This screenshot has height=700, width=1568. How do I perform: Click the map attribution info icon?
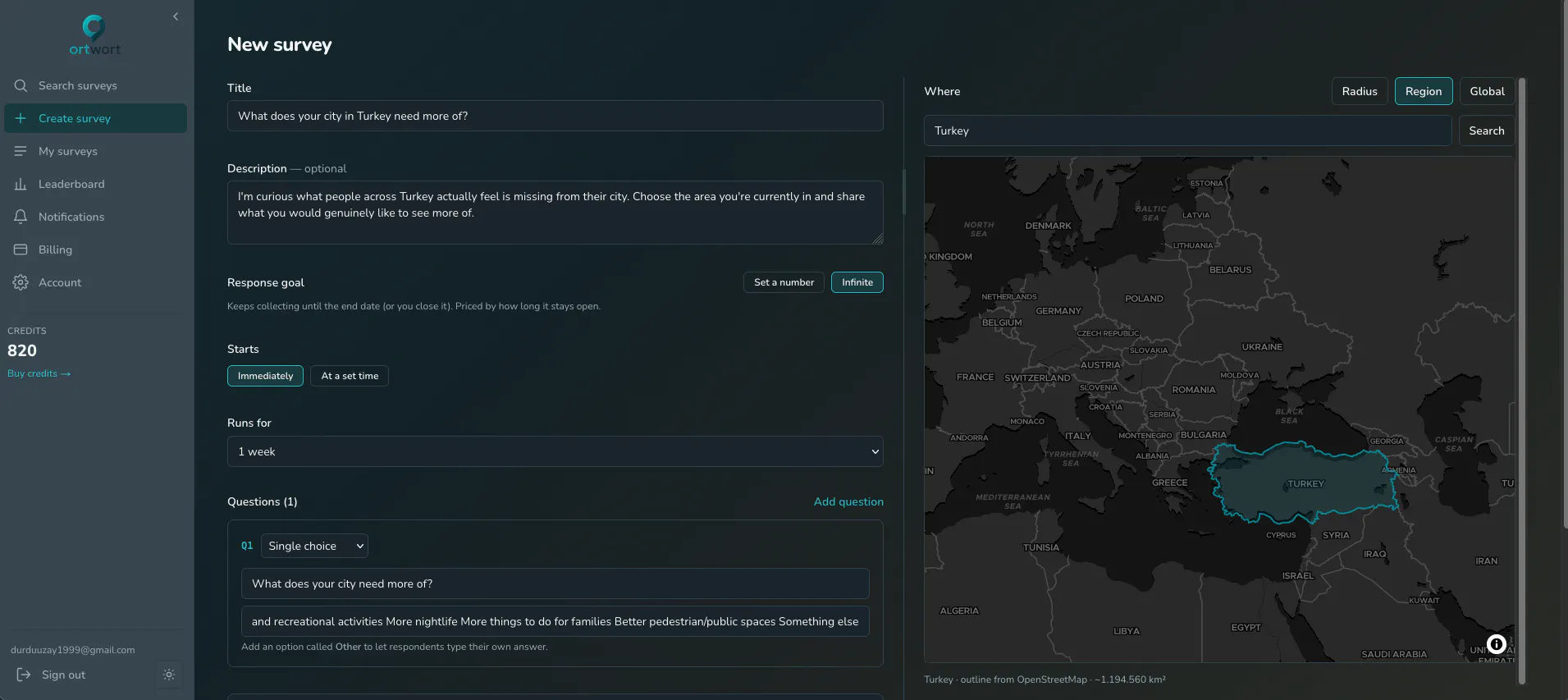(x=1496, y=644)
